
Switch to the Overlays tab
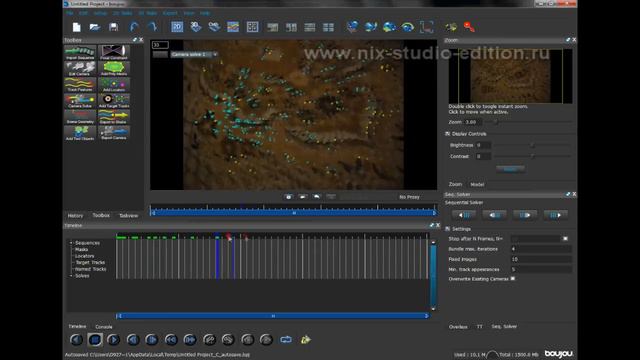click(x=458, y=327)
